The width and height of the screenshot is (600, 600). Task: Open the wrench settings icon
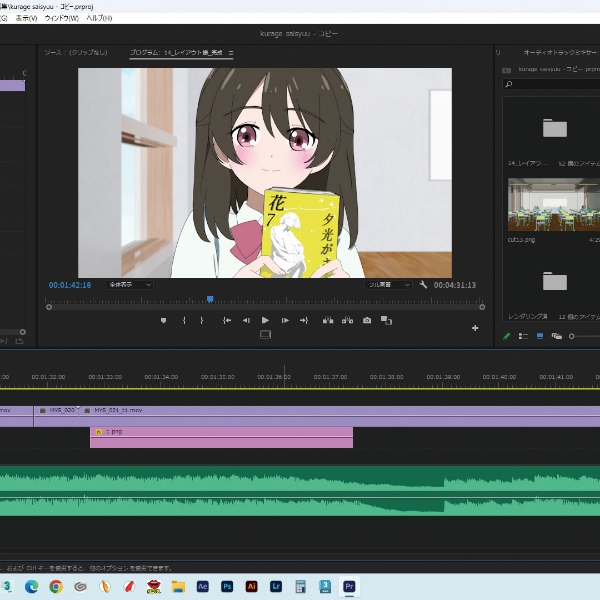(x=424, y=285)
